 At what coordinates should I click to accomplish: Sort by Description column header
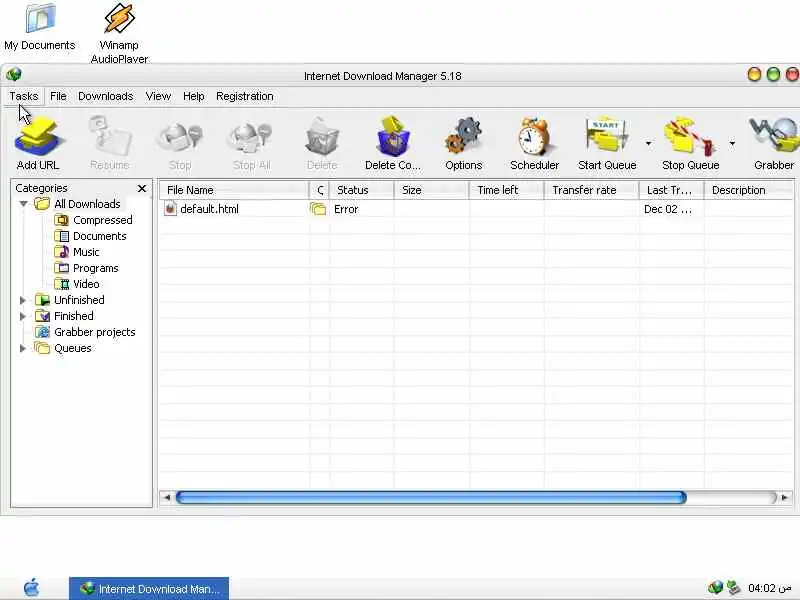[748, 190]
